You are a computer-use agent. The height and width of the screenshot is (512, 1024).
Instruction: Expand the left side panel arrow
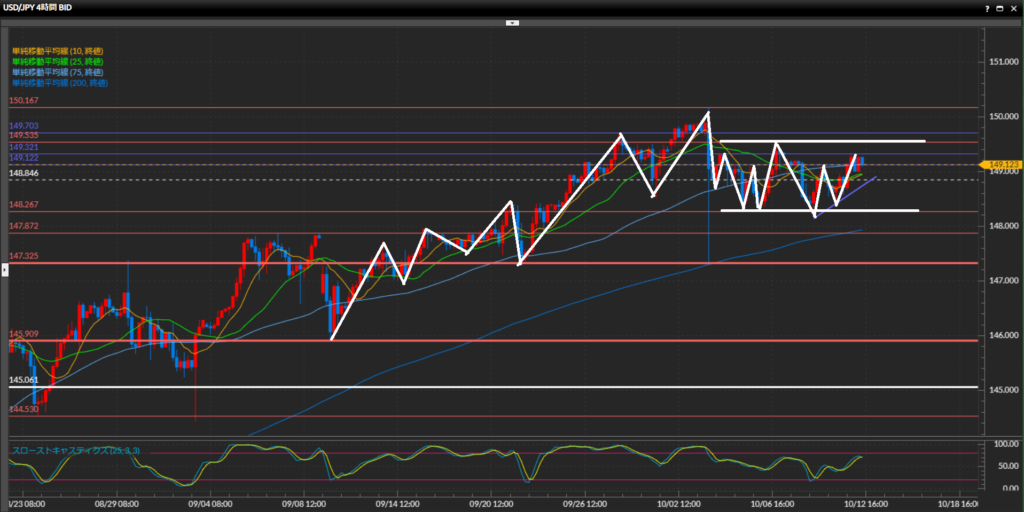(4, 271)
